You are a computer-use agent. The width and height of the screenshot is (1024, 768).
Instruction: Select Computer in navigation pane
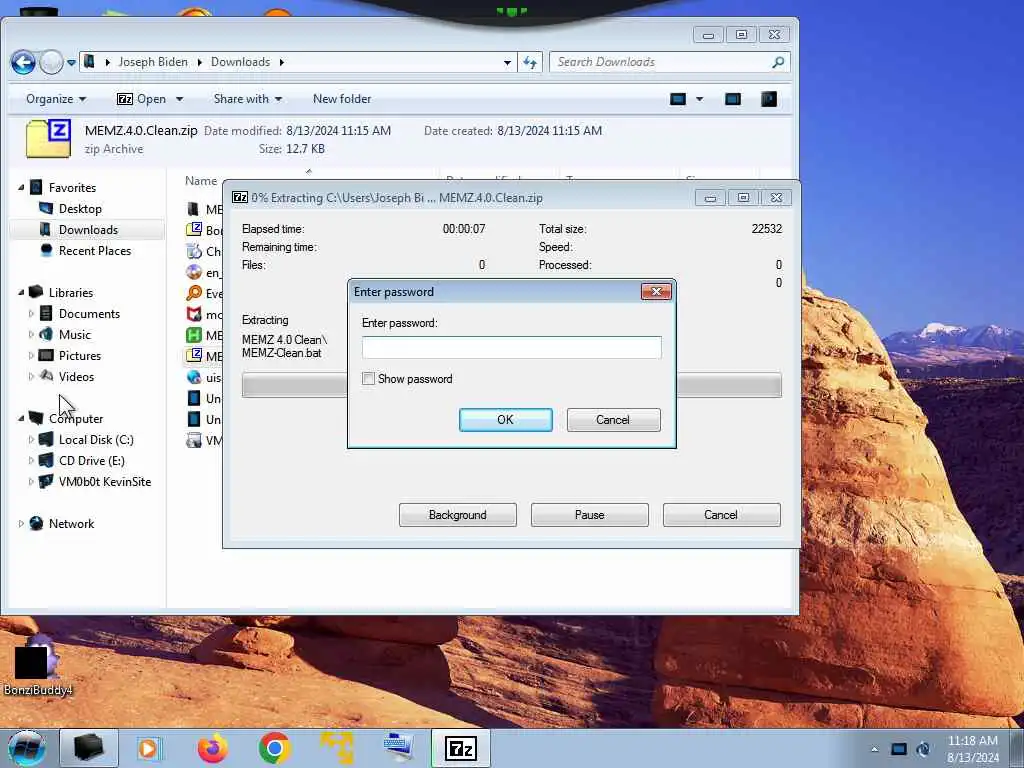point(76,419)
